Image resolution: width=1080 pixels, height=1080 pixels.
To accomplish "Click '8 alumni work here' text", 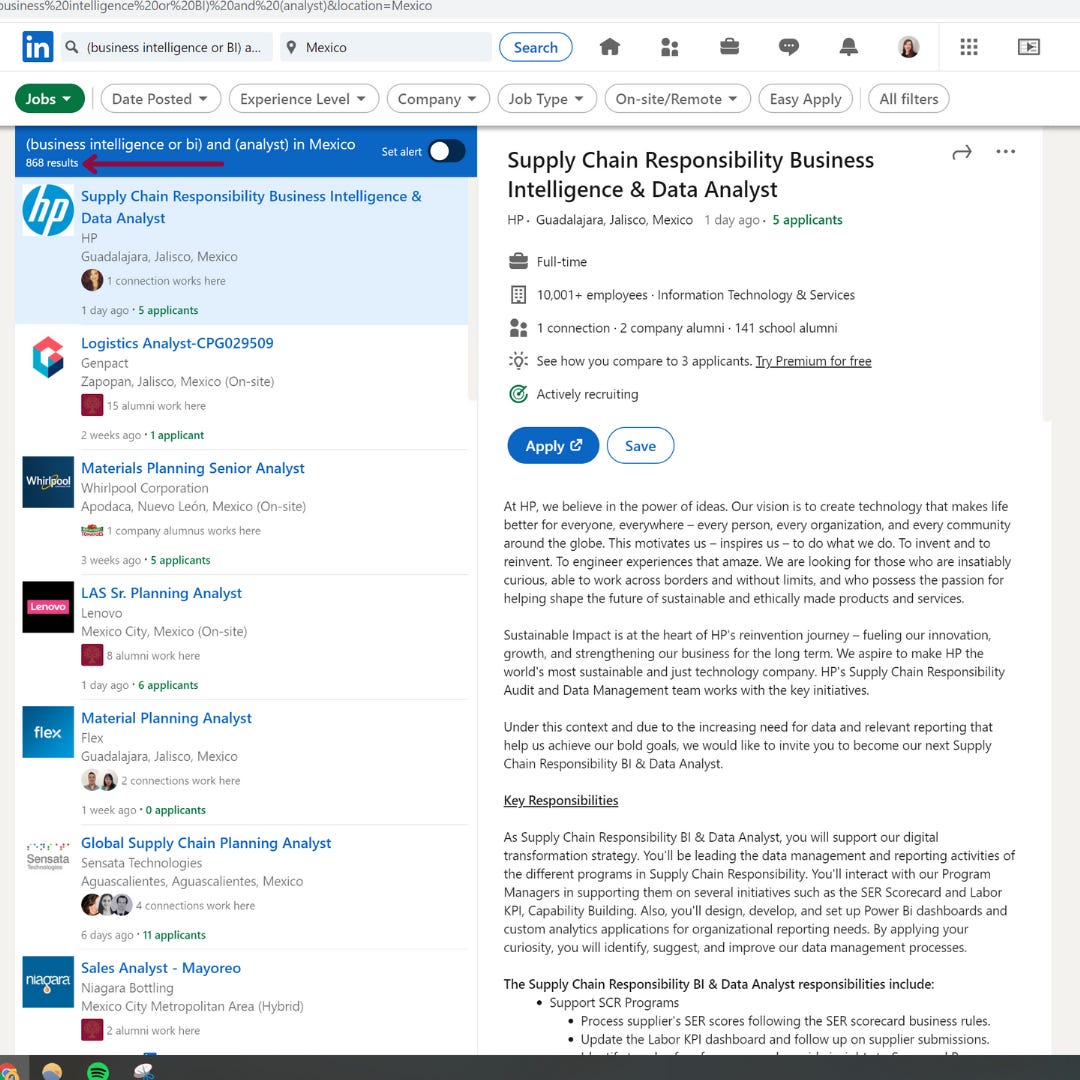I will point(153,656).
